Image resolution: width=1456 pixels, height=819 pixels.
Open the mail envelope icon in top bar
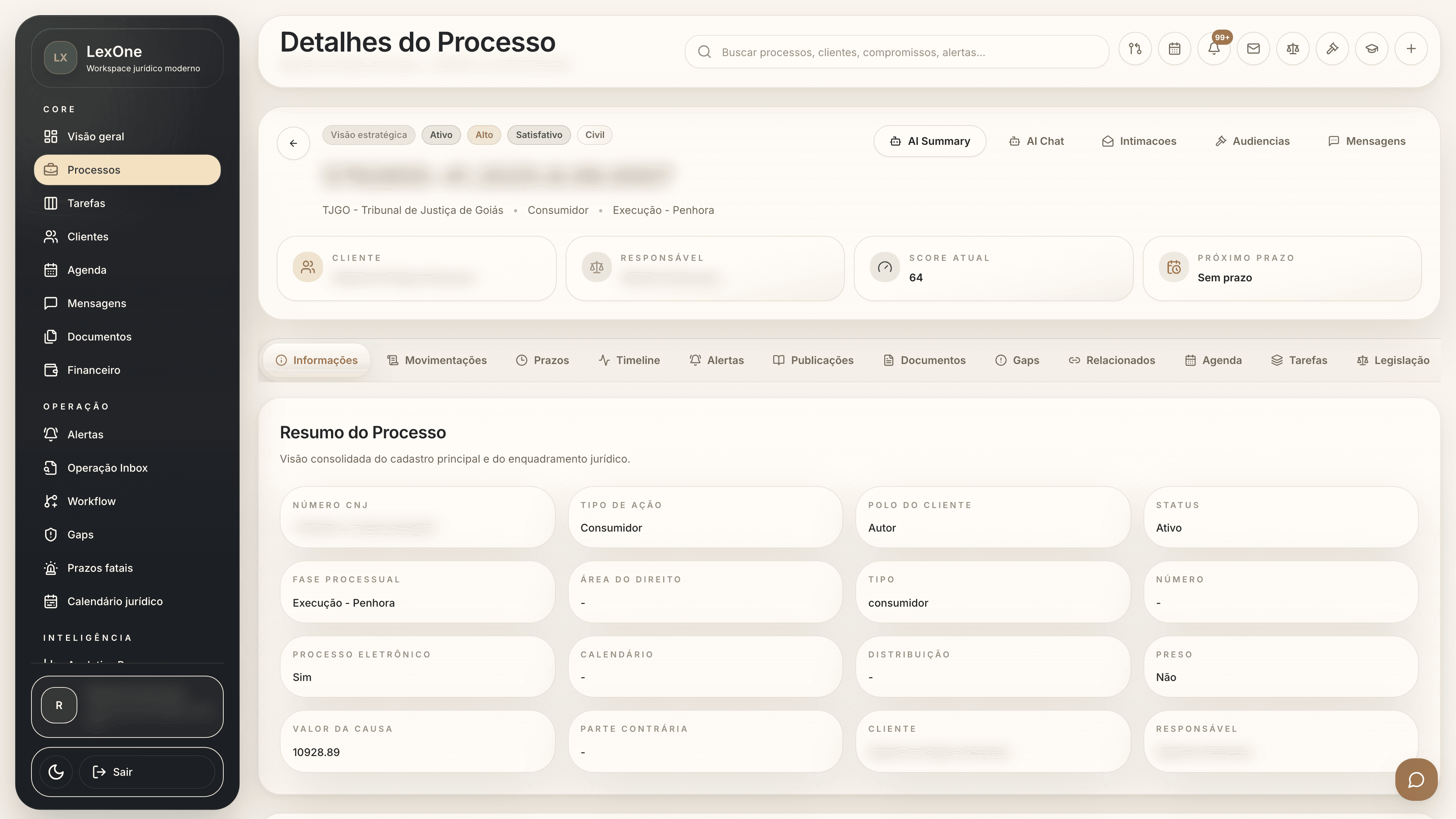(x=1253, y=49)
